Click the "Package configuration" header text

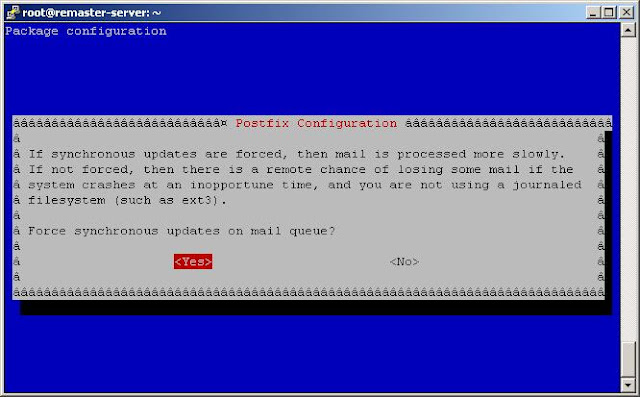pyautogui.click(x=86, y=31)
